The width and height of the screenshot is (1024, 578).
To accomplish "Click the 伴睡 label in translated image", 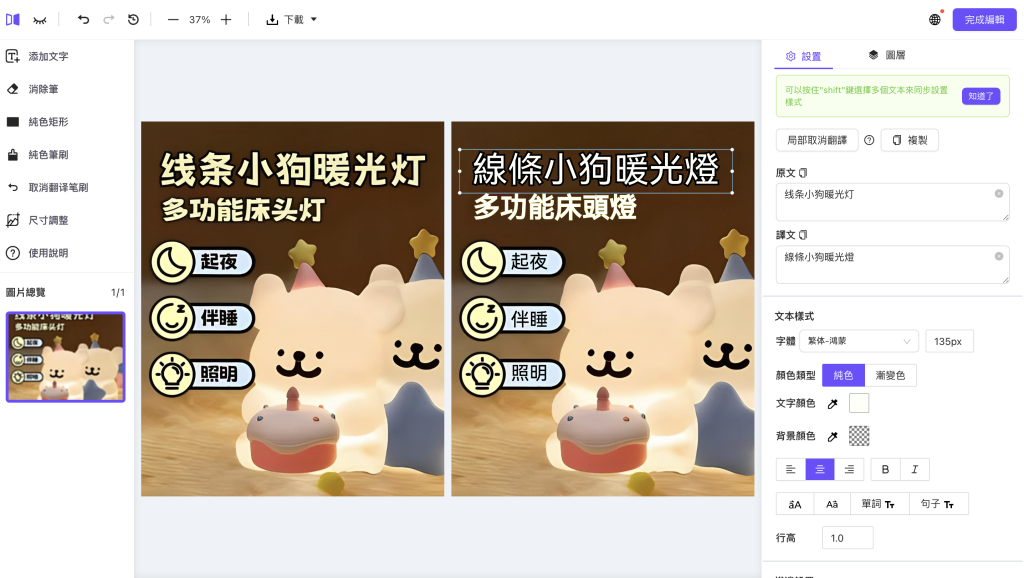I will (529, 319).
